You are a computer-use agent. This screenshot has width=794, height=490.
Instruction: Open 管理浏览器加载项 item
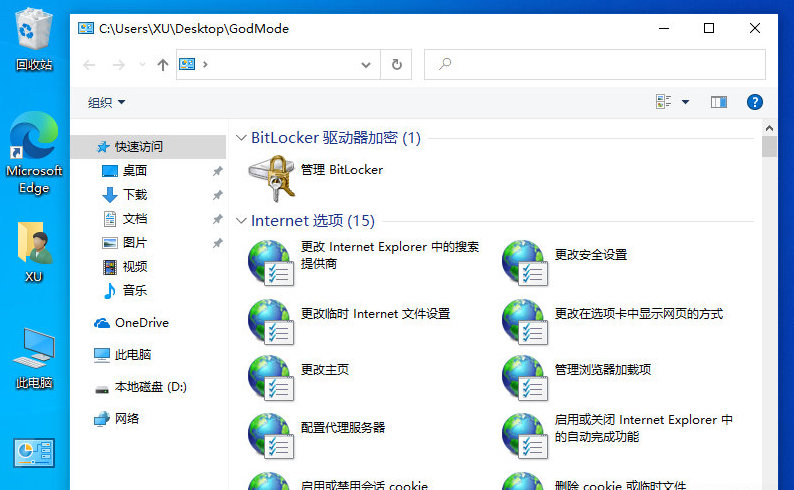tap(577, 378)
